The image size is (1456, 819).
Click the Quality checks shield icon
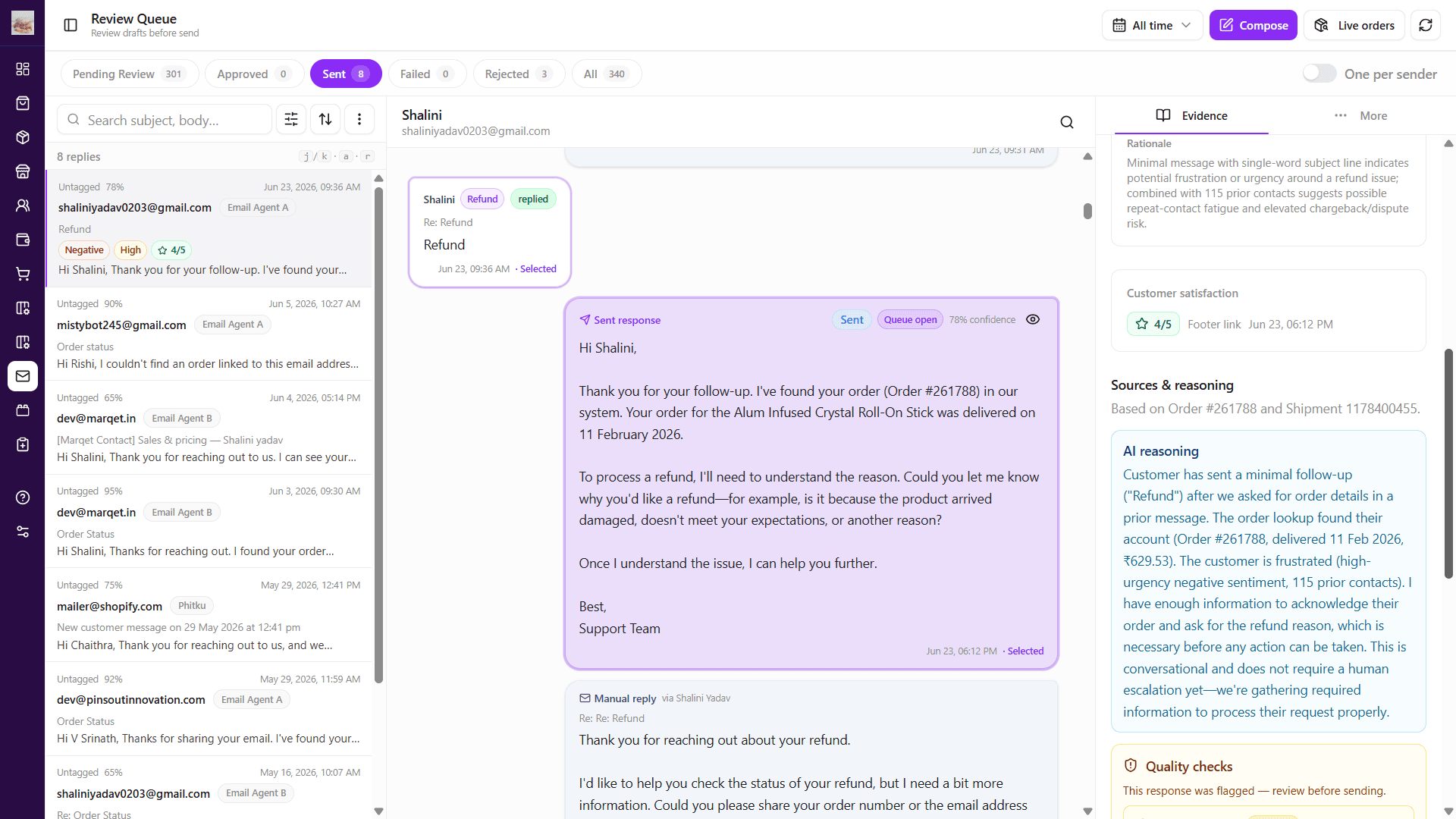1130,765
